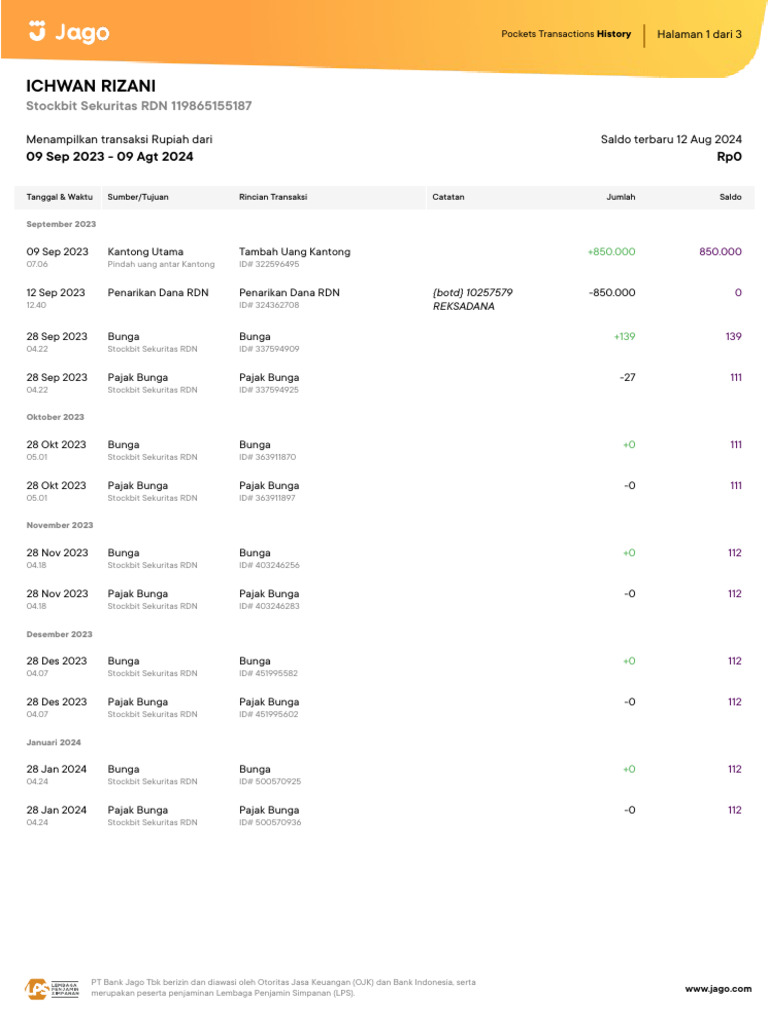Select the Januari 2024 month heading

click(55, 743)
